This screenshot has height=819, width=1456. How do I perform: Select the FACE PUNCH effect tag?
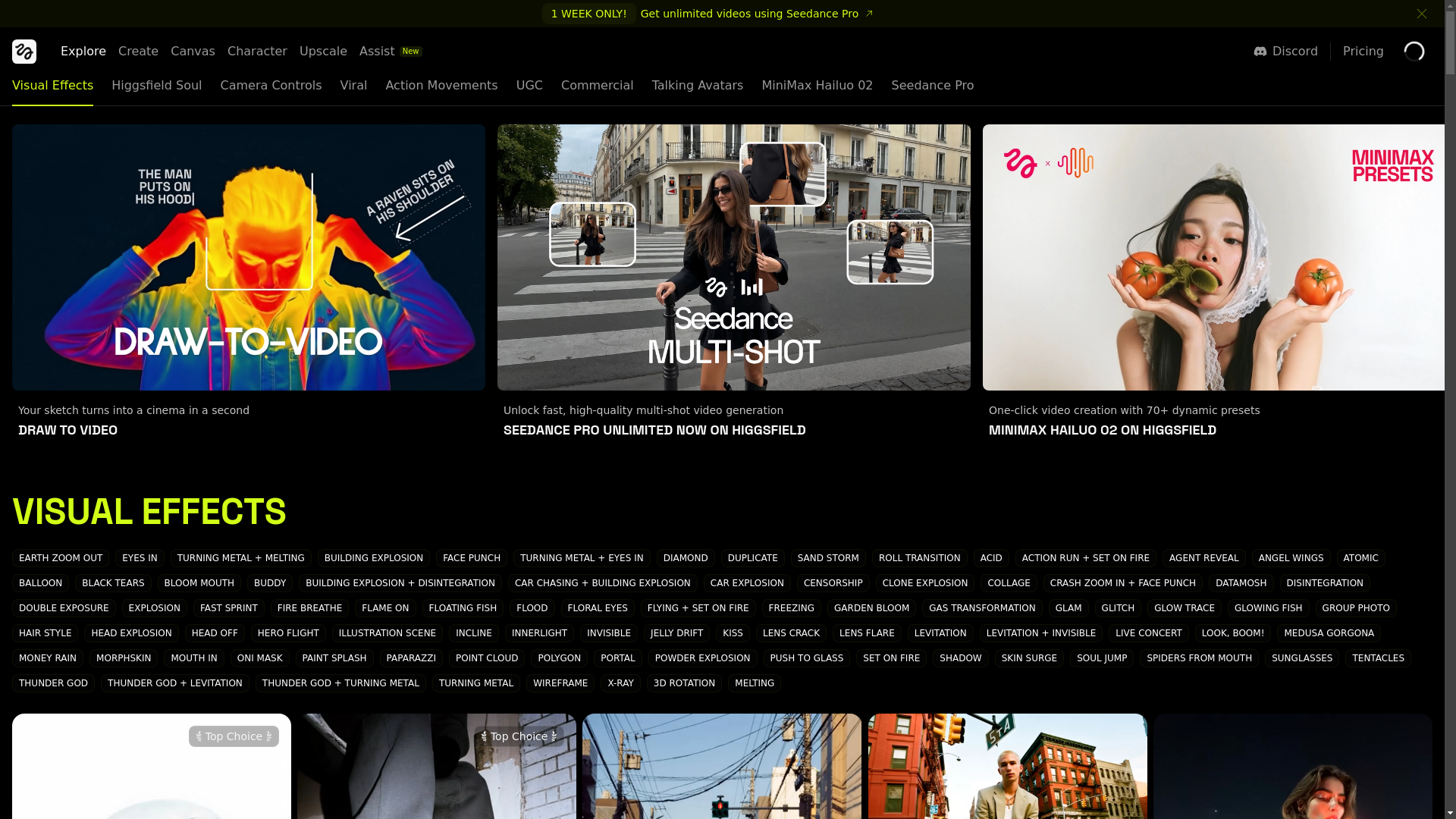pos(472,558)
